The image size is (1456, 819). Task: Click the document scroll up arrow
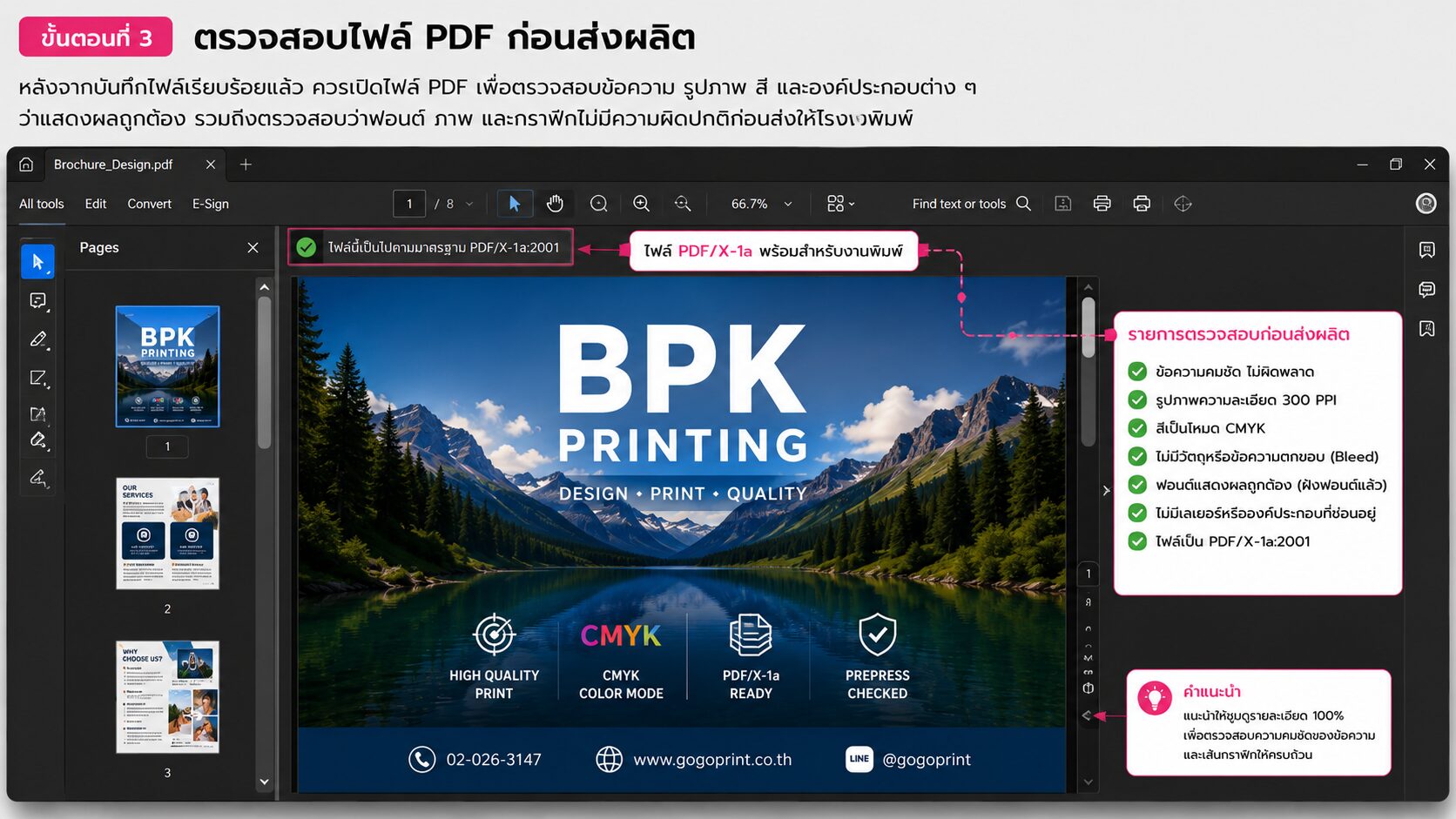tap(1088, 286)
